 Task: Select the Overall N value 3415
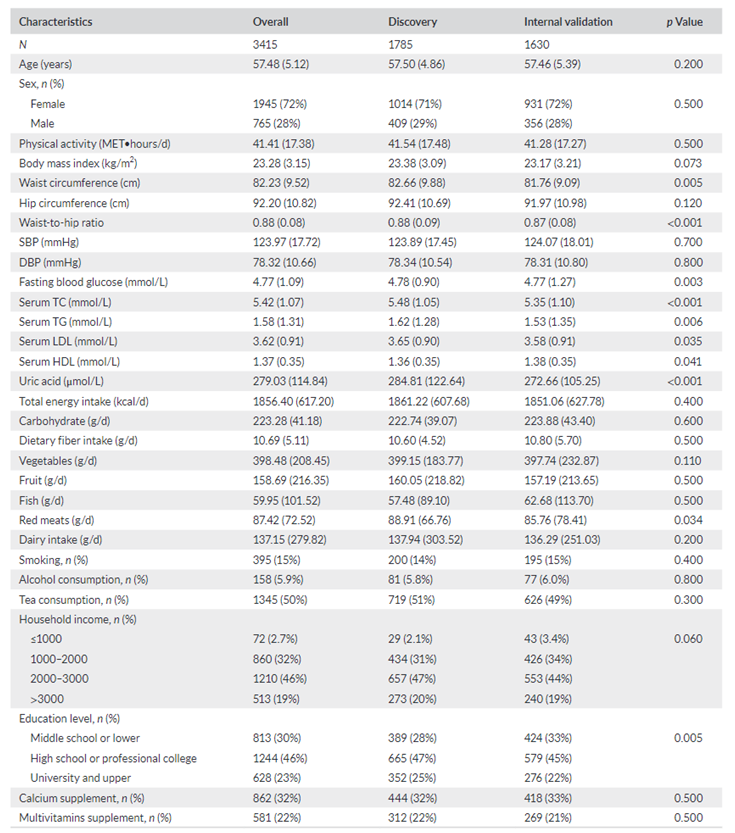coord(267,45)
